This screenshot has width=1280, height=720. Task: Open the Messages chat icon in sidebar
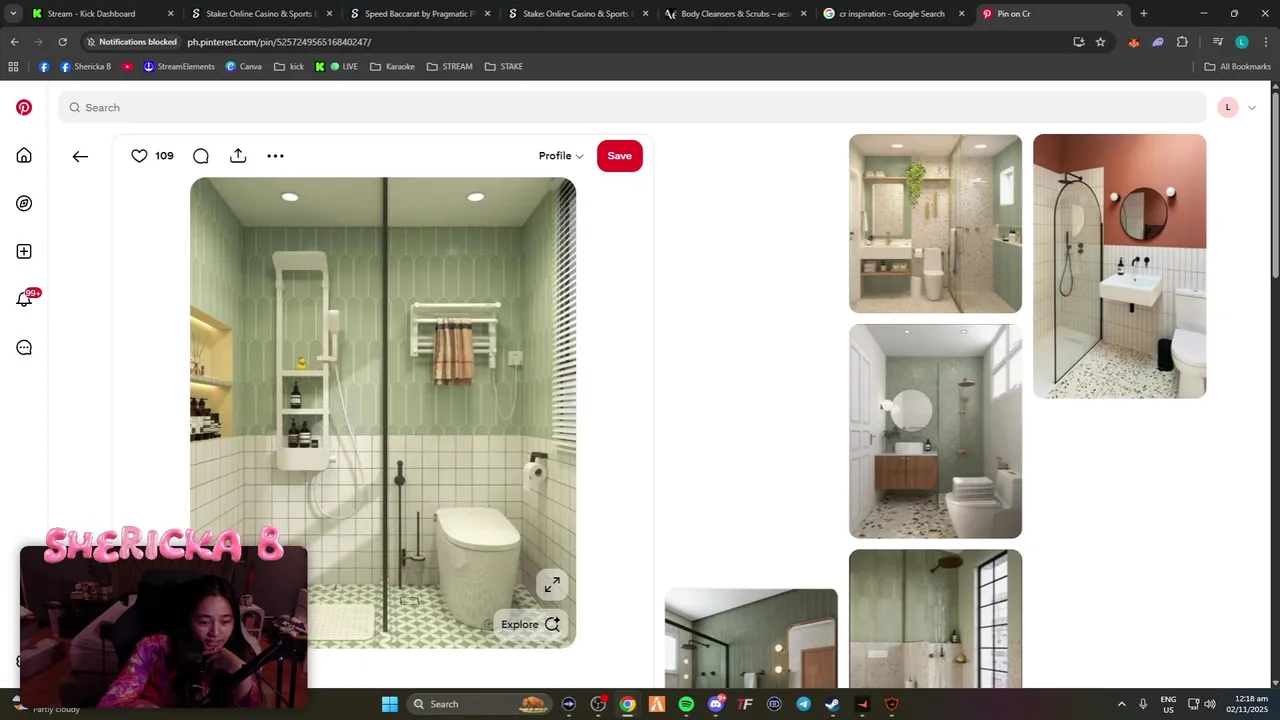(x=24, y=347)
